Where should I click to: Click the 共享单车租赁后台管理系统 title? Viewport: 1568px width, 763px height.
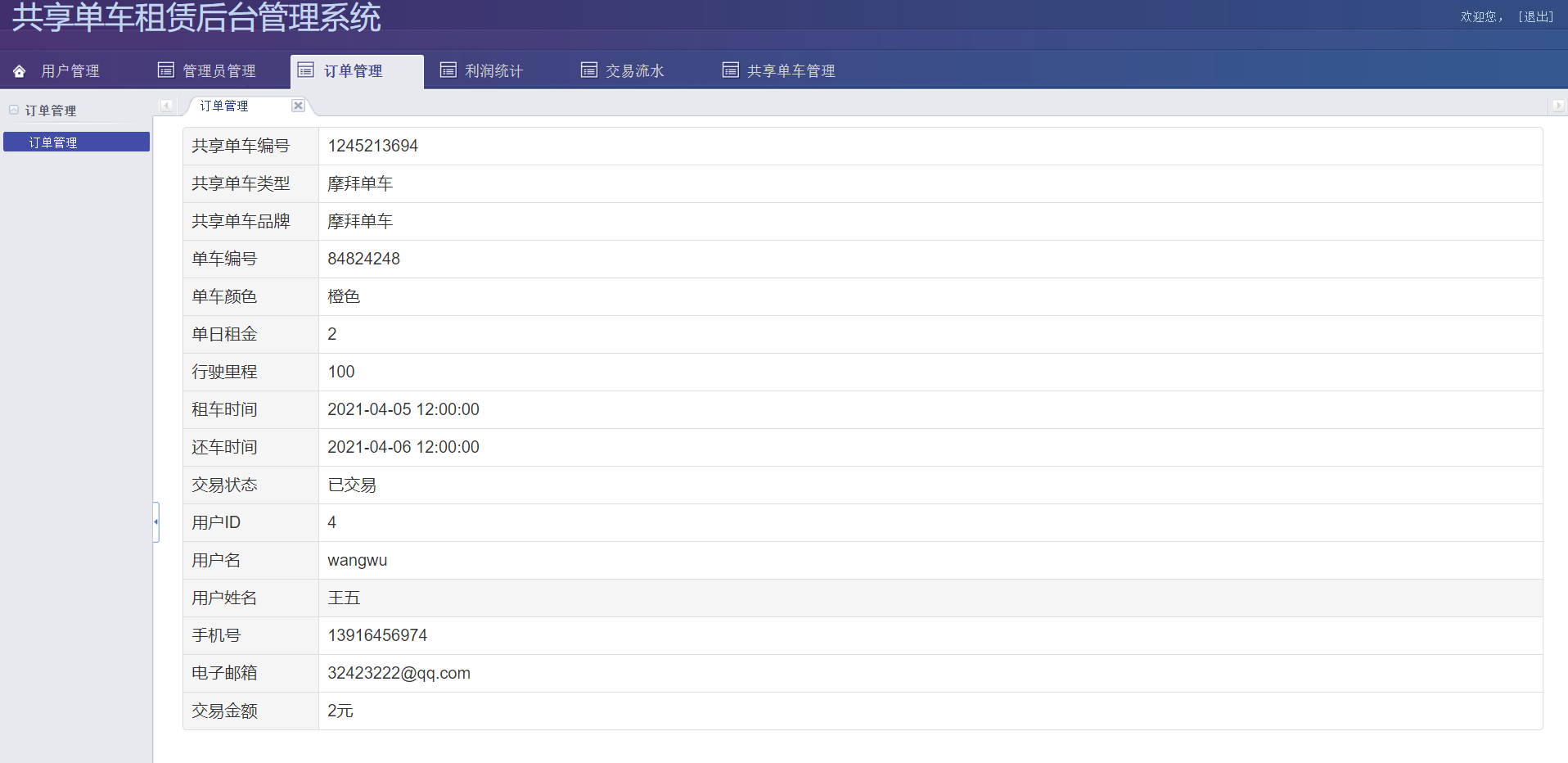[196, 17]
